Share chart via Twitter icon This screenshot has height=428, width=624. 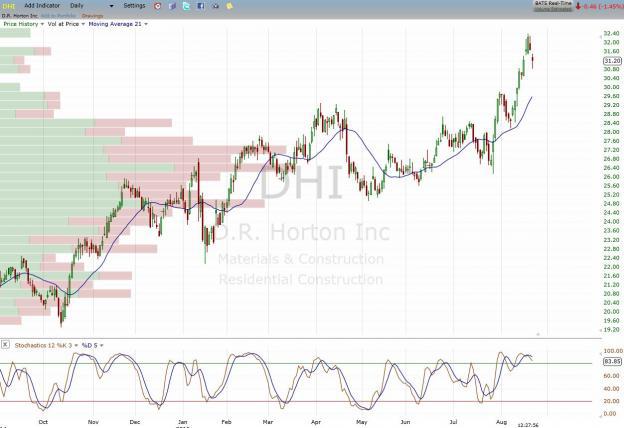click(186, 6)
